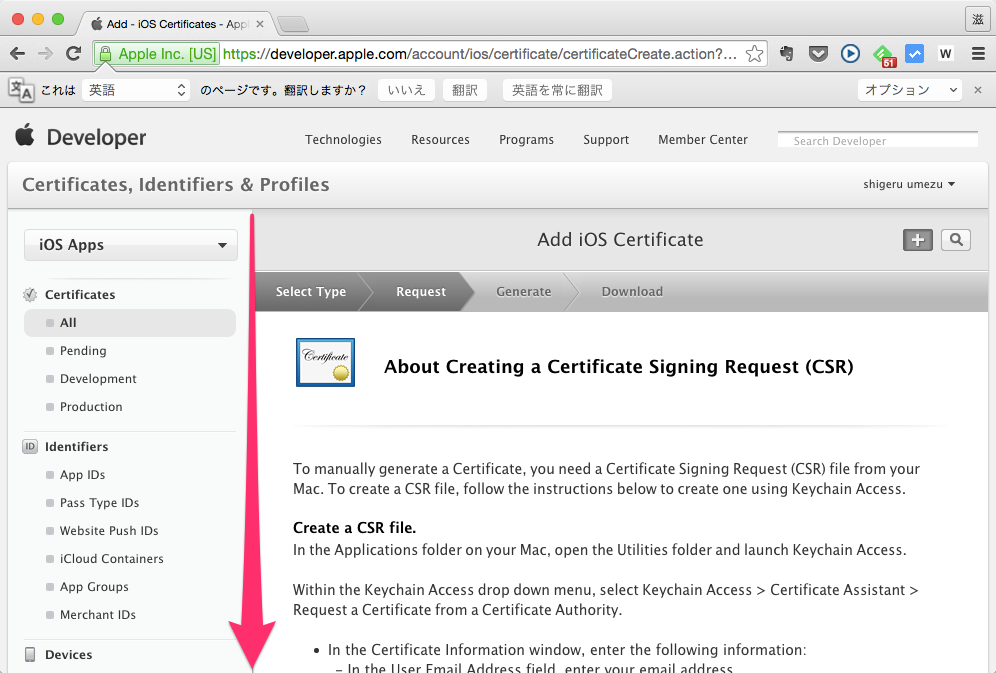Dismiss the translation bar with X
This screenshot has width=996, height=673.
tap(978, 90)
